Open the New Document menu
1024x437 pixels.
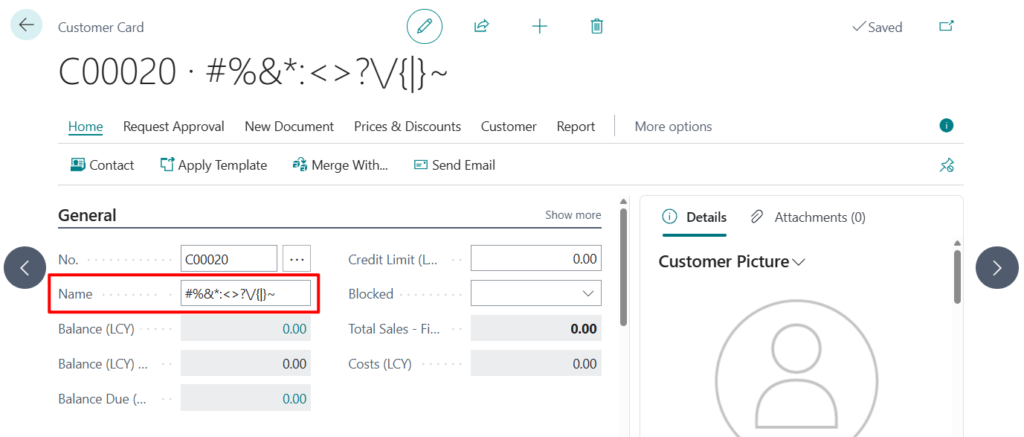pos(289,127)
